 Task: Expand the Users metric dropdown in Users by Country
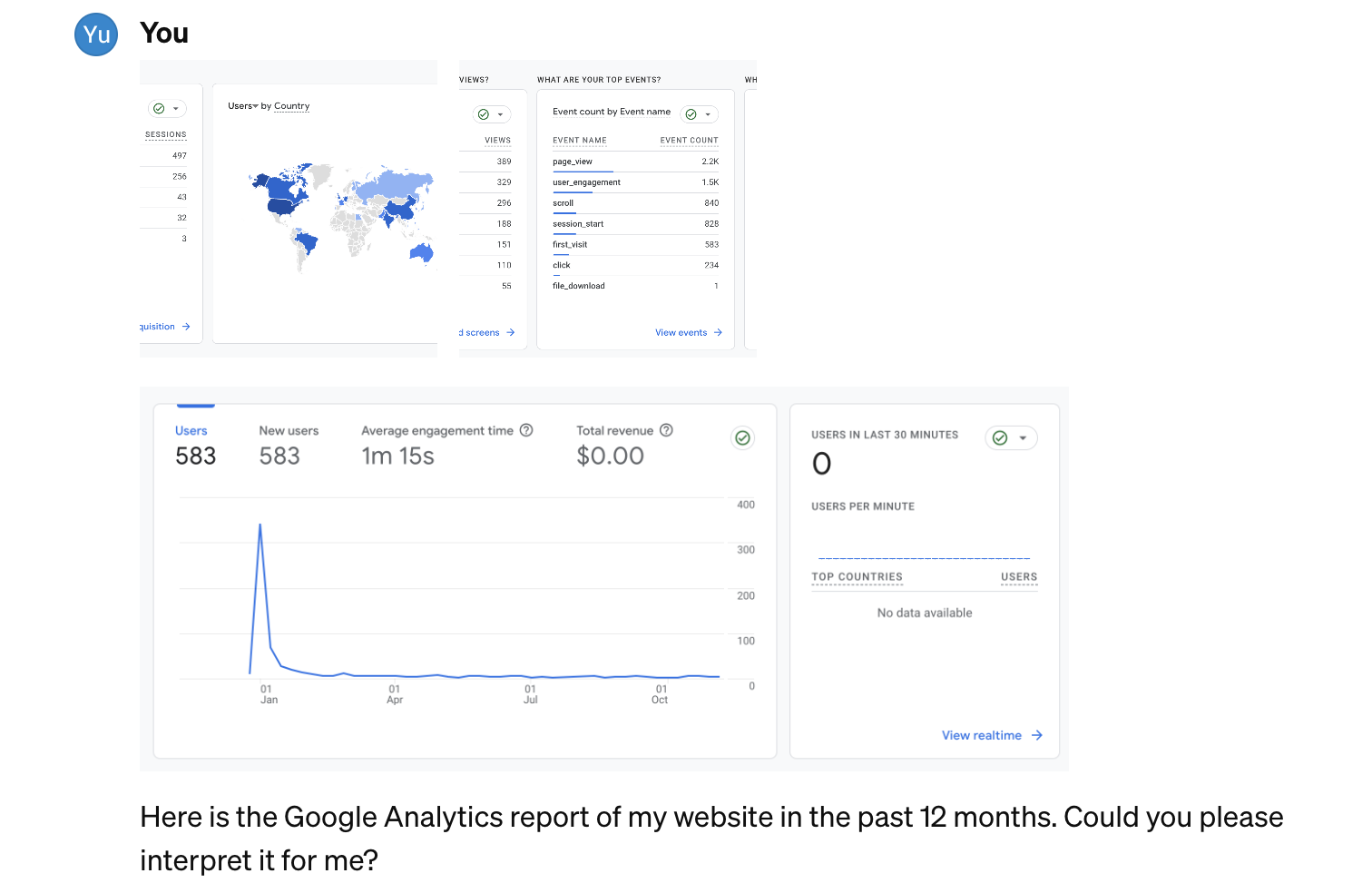243,106
